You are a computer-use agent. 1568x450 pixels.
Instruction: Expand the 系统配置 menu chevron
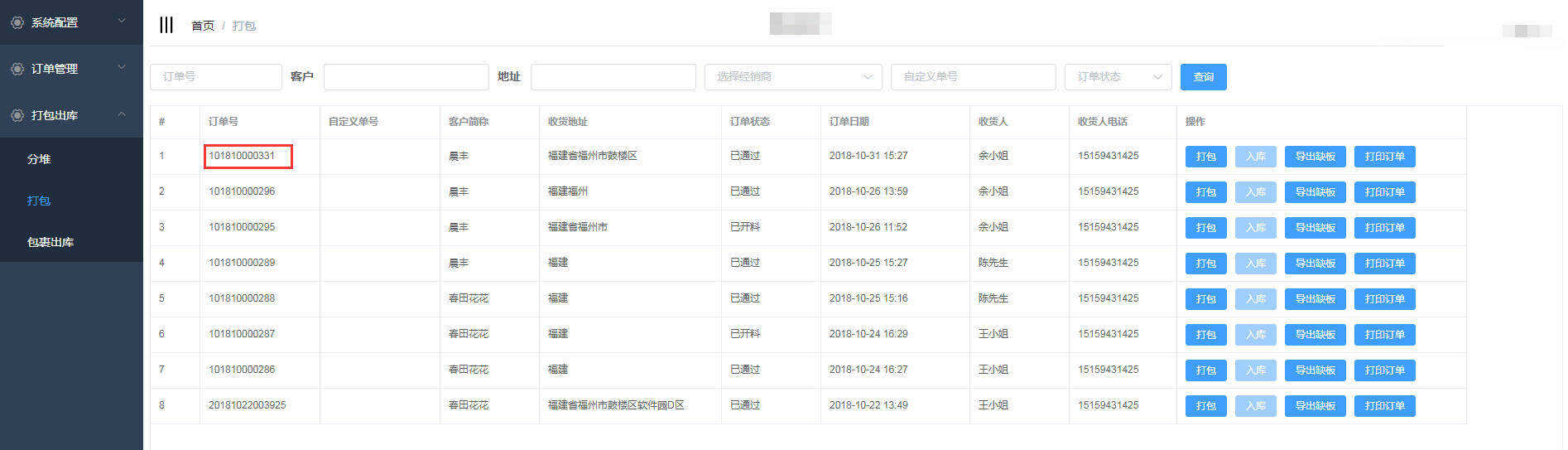click(x=122, y=21)
